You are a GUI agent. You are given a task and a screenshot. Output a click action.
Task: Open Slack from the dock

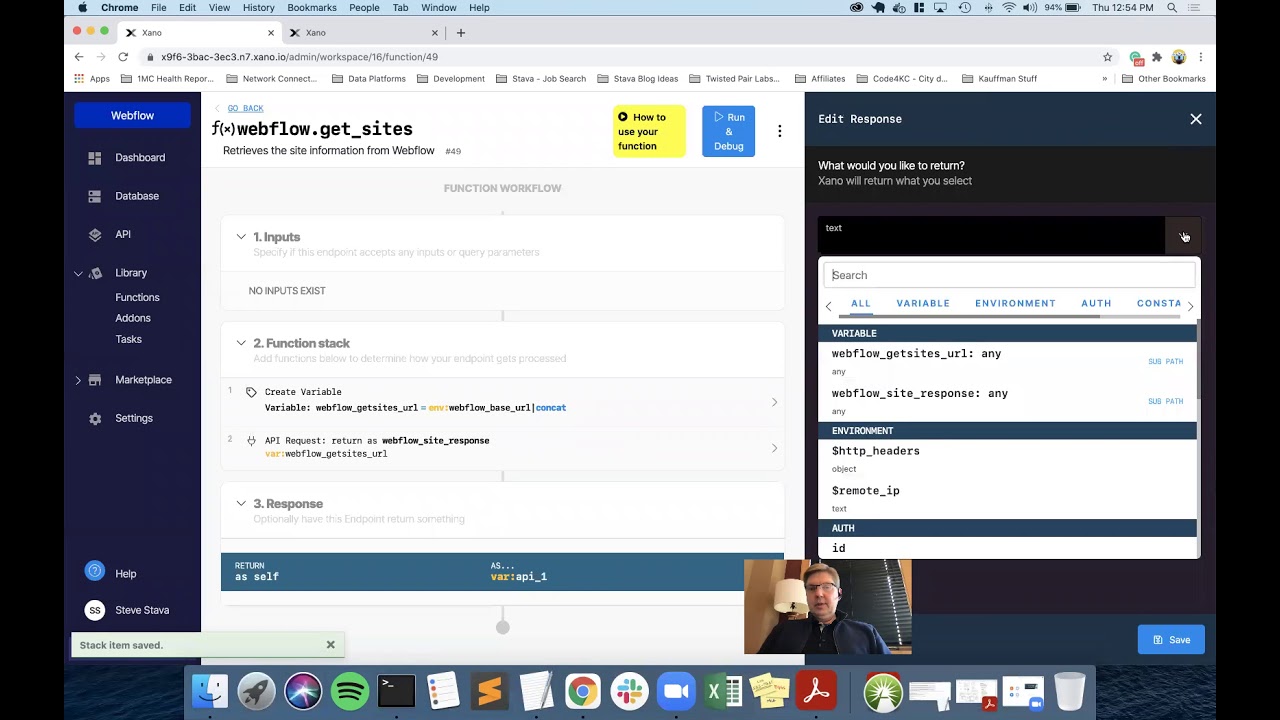click(x=630, y=691)
